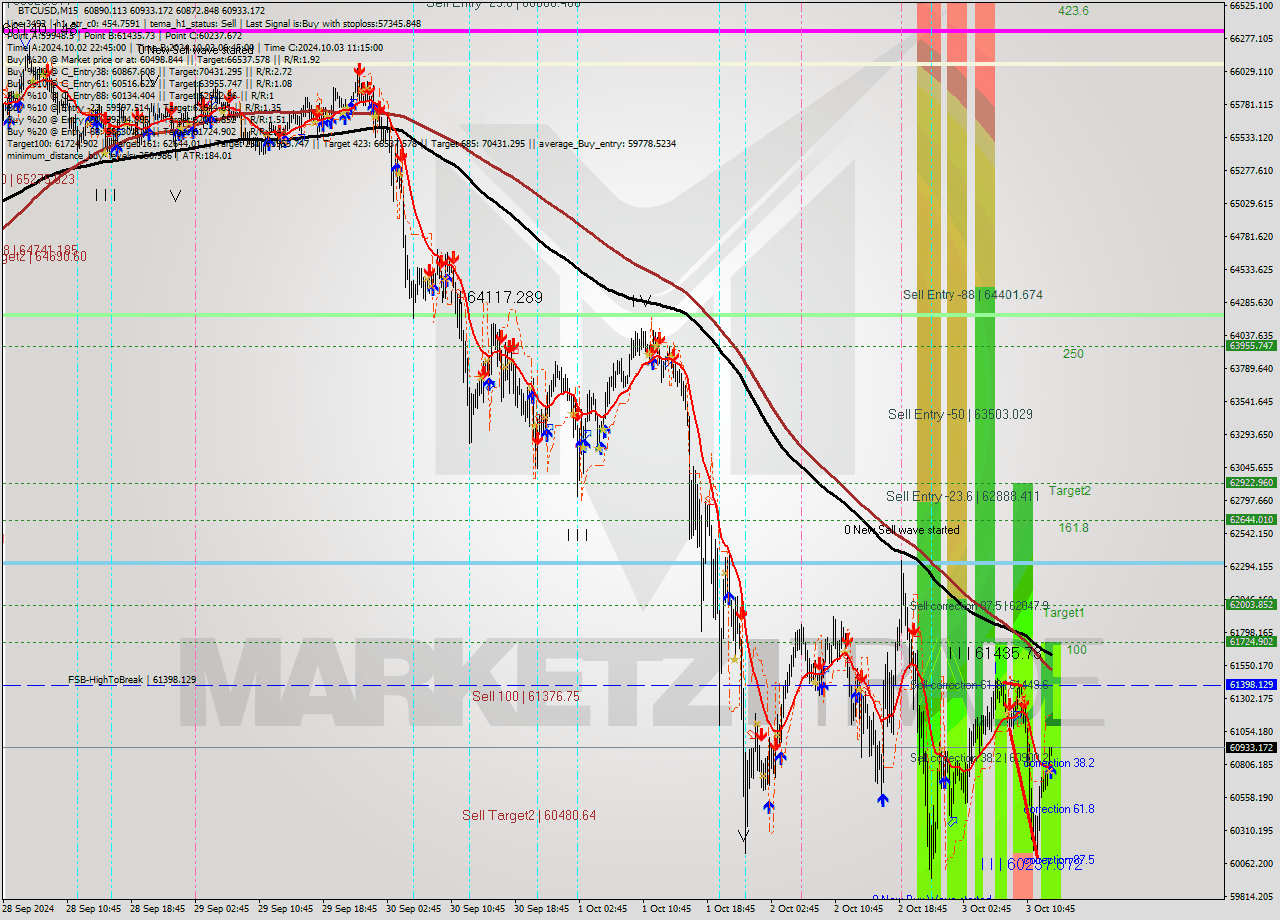The width and height of the screenshot is (1280, 920).
Task: Click the 66525.000 price axis label
Action: coord(1251,6)
